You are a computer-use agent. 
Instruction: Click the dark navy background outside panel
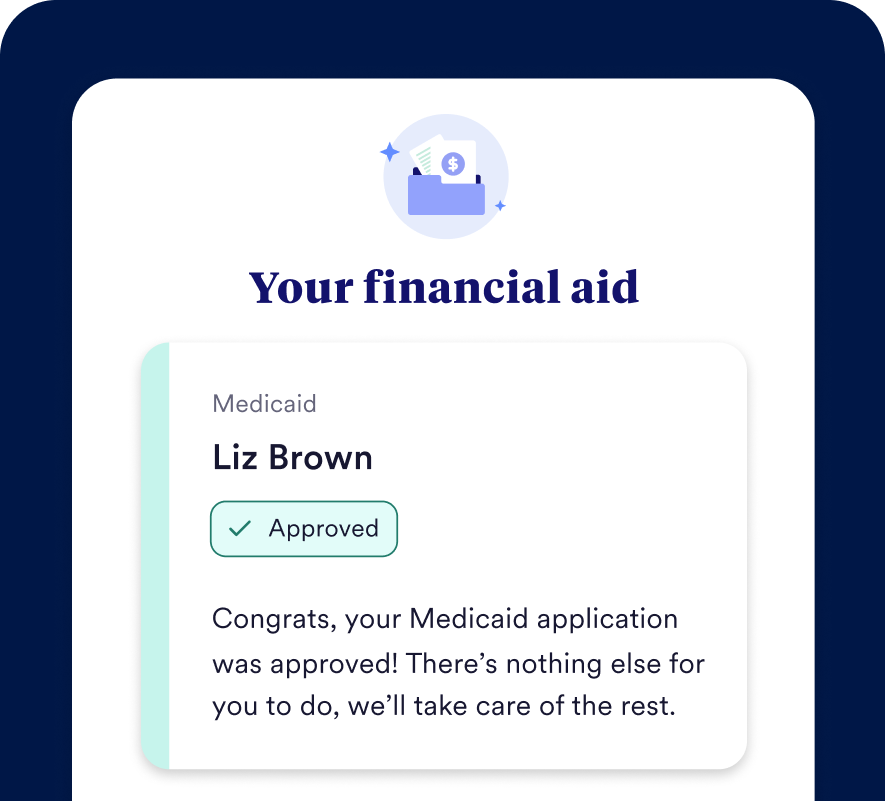[35, 400]
